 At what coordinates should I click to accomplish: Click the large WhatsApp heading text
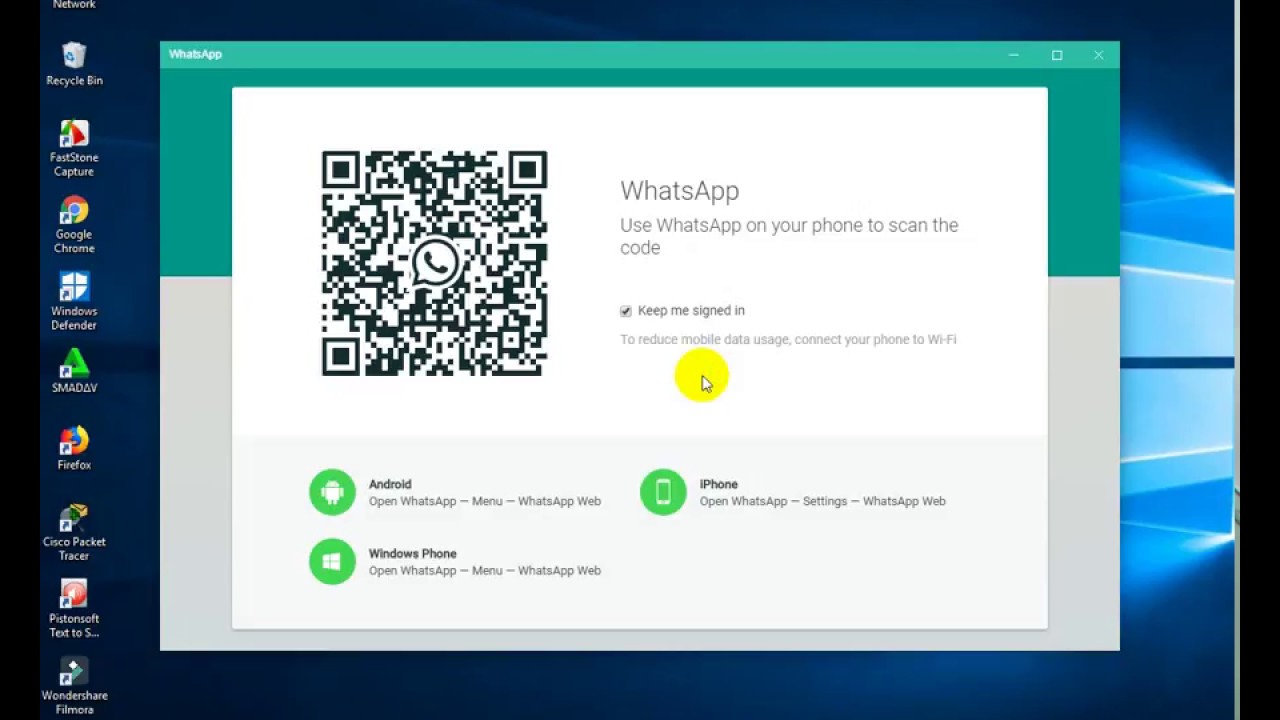(680, 190)
